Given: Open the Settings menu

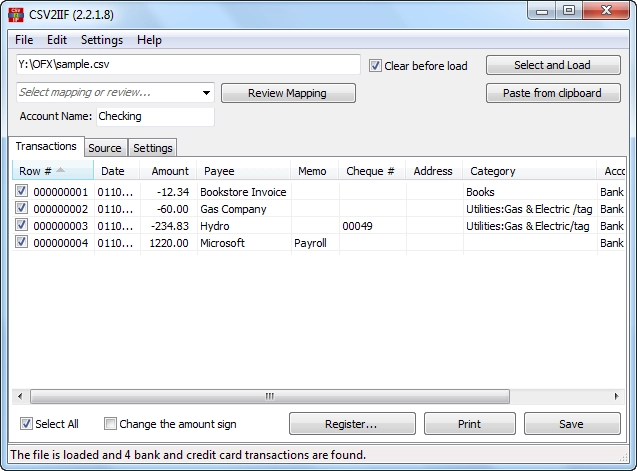Looking at the screenshot, I should [x=102, y=40].
